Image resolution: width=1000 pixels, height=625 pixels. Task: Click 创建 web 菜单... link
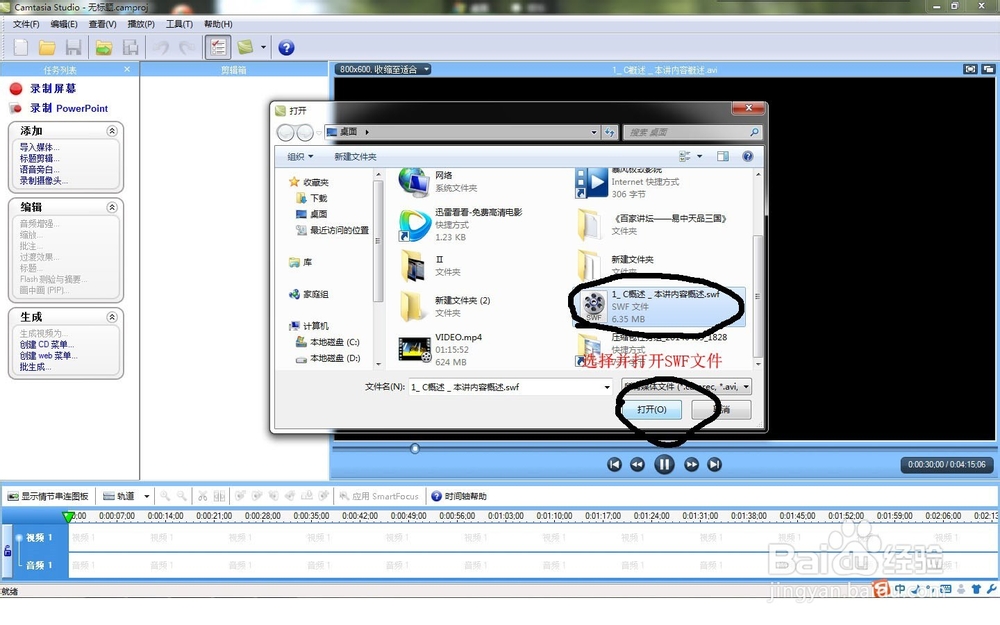pyautogui.click(x=48, y=356)
